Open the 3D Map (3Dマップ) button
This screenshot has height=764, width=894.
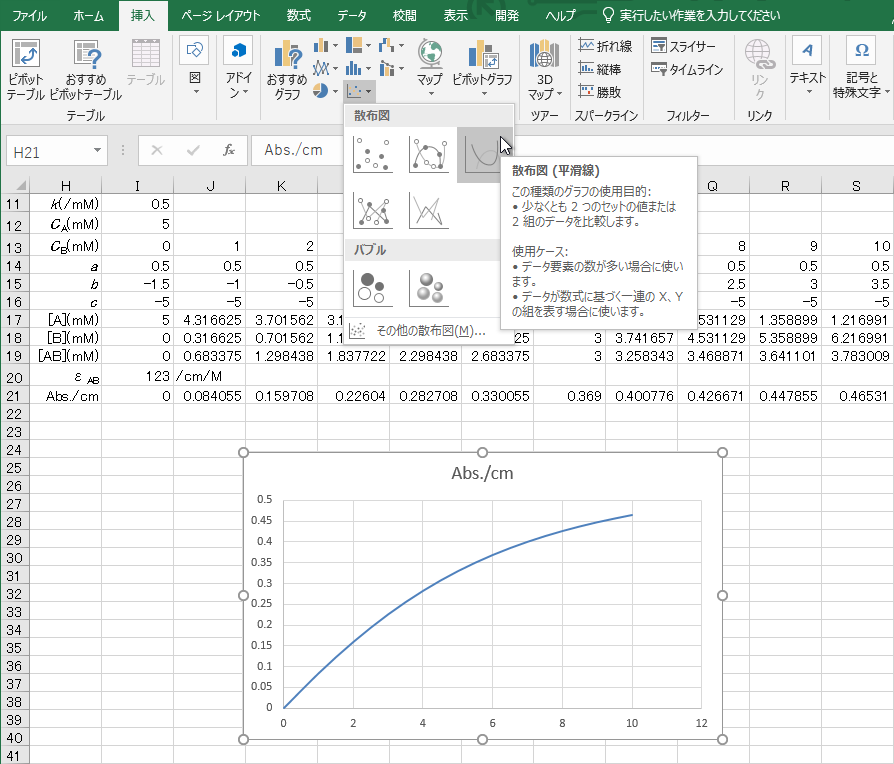tap(544, 70)
